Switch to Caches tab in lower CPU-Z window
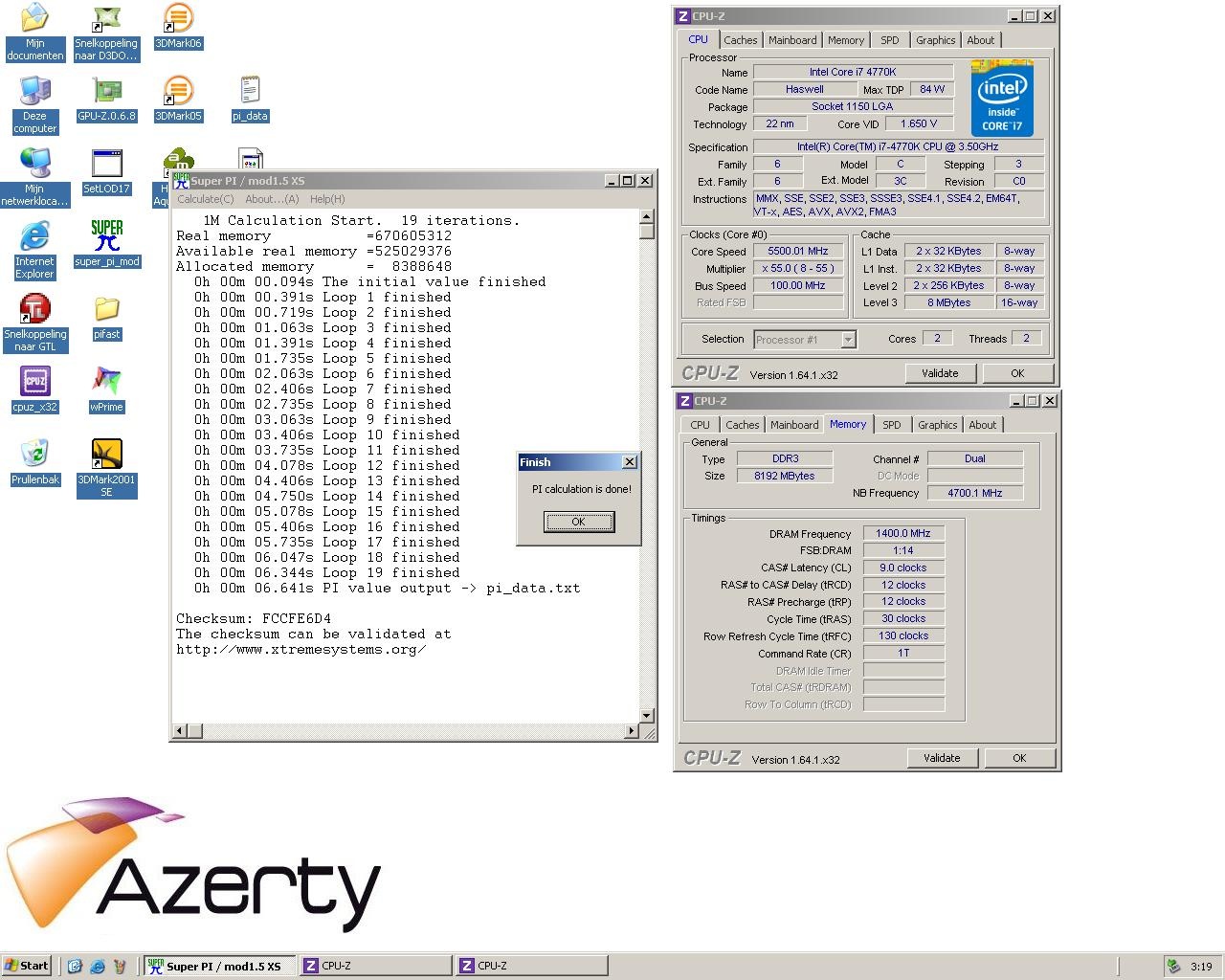The width and height of the screenshot is (1225, 980). click(x=743, y=425)
